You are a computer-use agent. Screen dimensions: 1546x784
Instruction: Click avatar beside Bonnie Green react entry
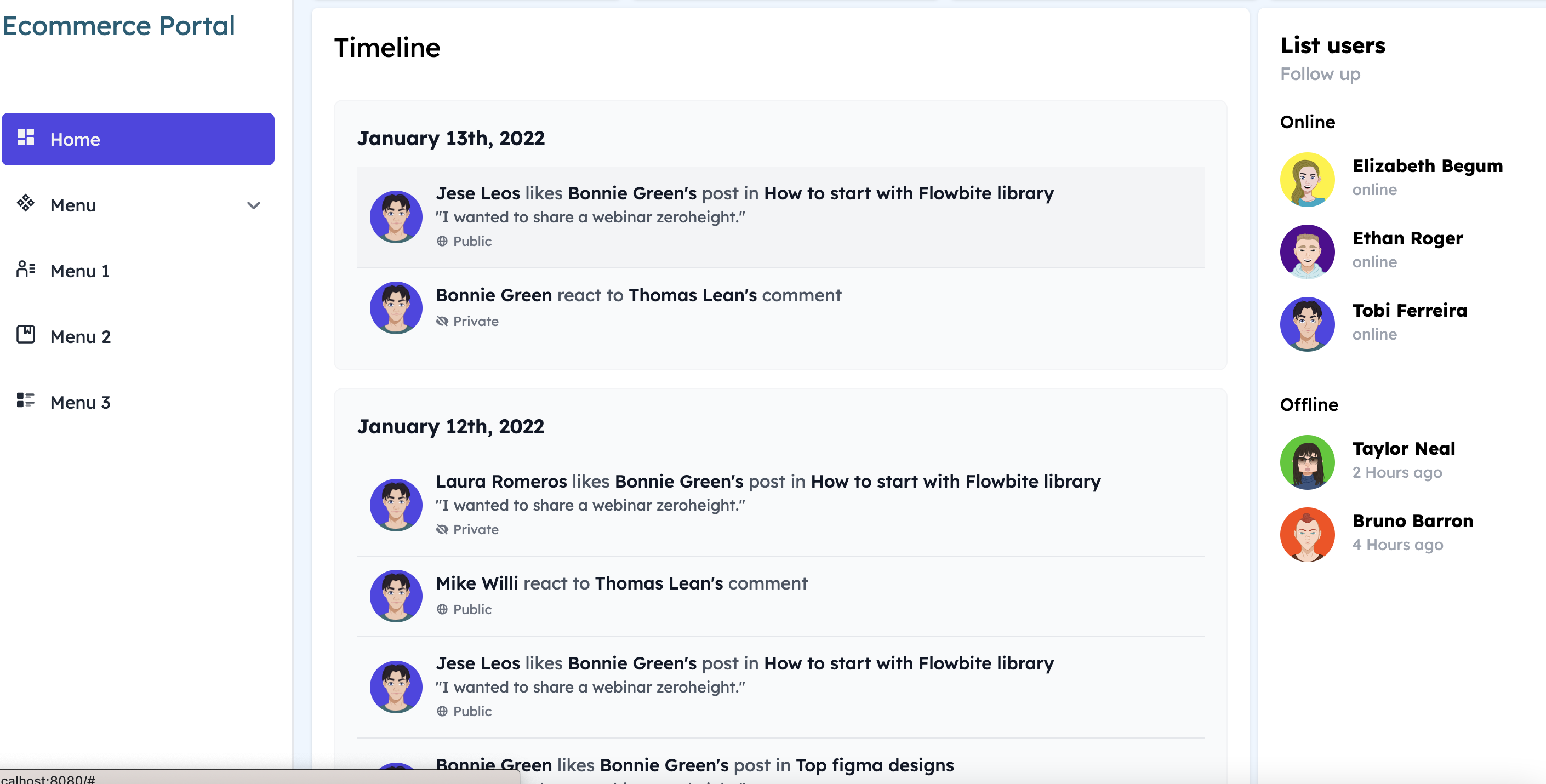[396, 308]
